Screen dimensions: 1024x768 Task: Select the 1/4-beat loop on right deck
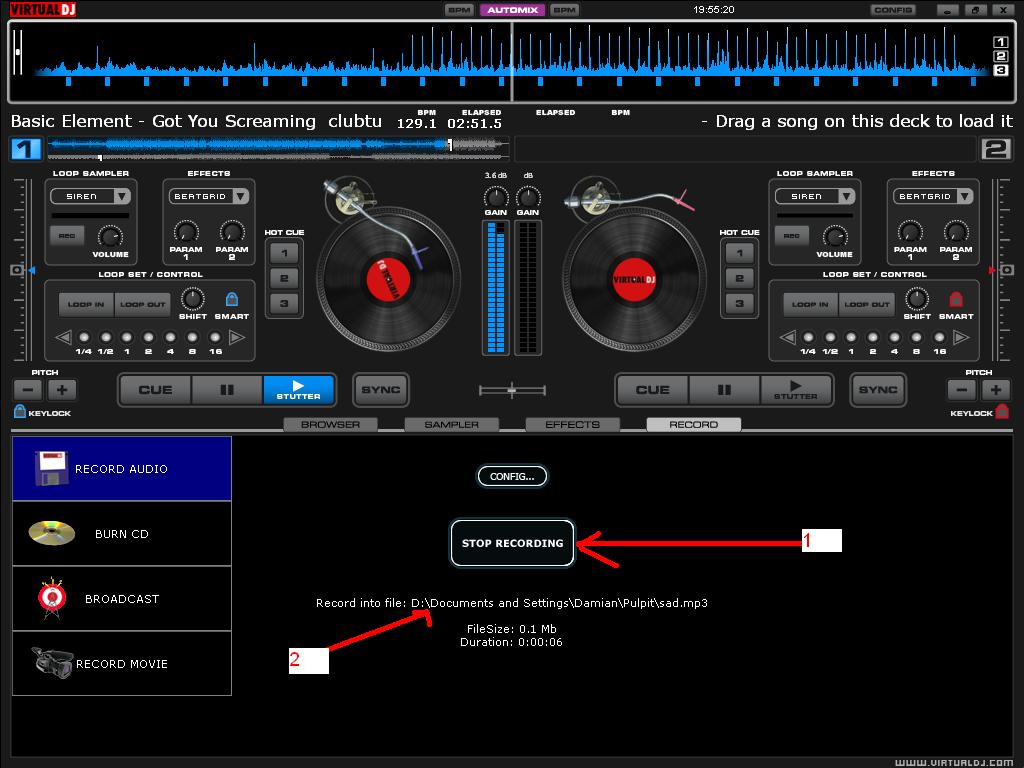808,338
